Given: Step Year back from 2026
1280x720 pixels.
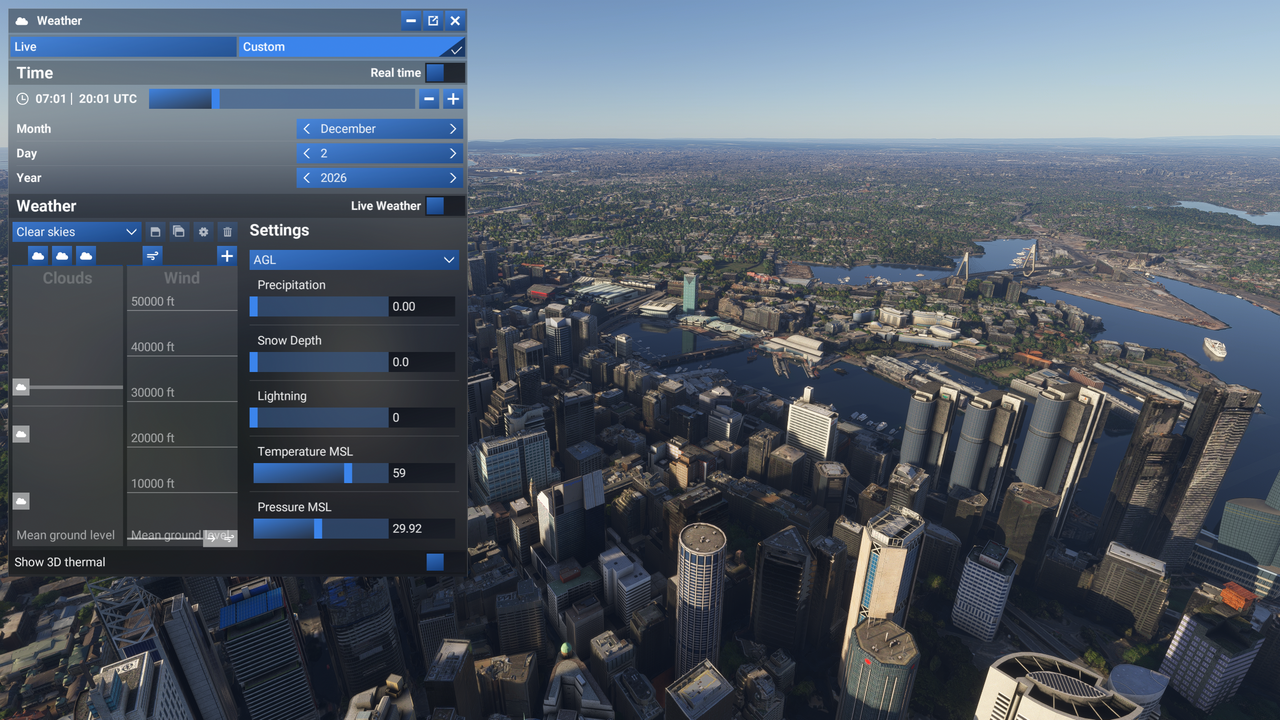Looking at the screenshot, I should [307, 178].
